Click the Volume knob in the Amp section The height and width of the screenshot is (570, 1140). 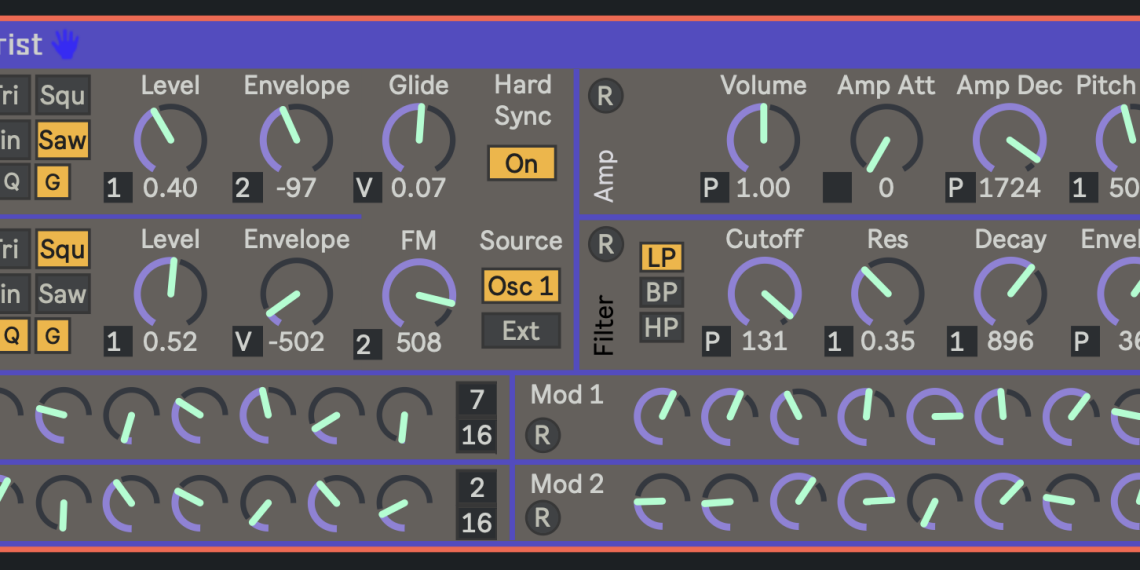(763, 137)
